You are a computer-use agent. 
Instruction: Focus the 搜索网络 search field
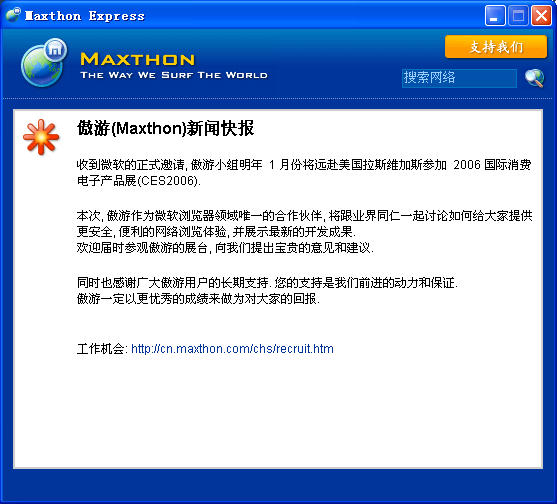point(459,78)
